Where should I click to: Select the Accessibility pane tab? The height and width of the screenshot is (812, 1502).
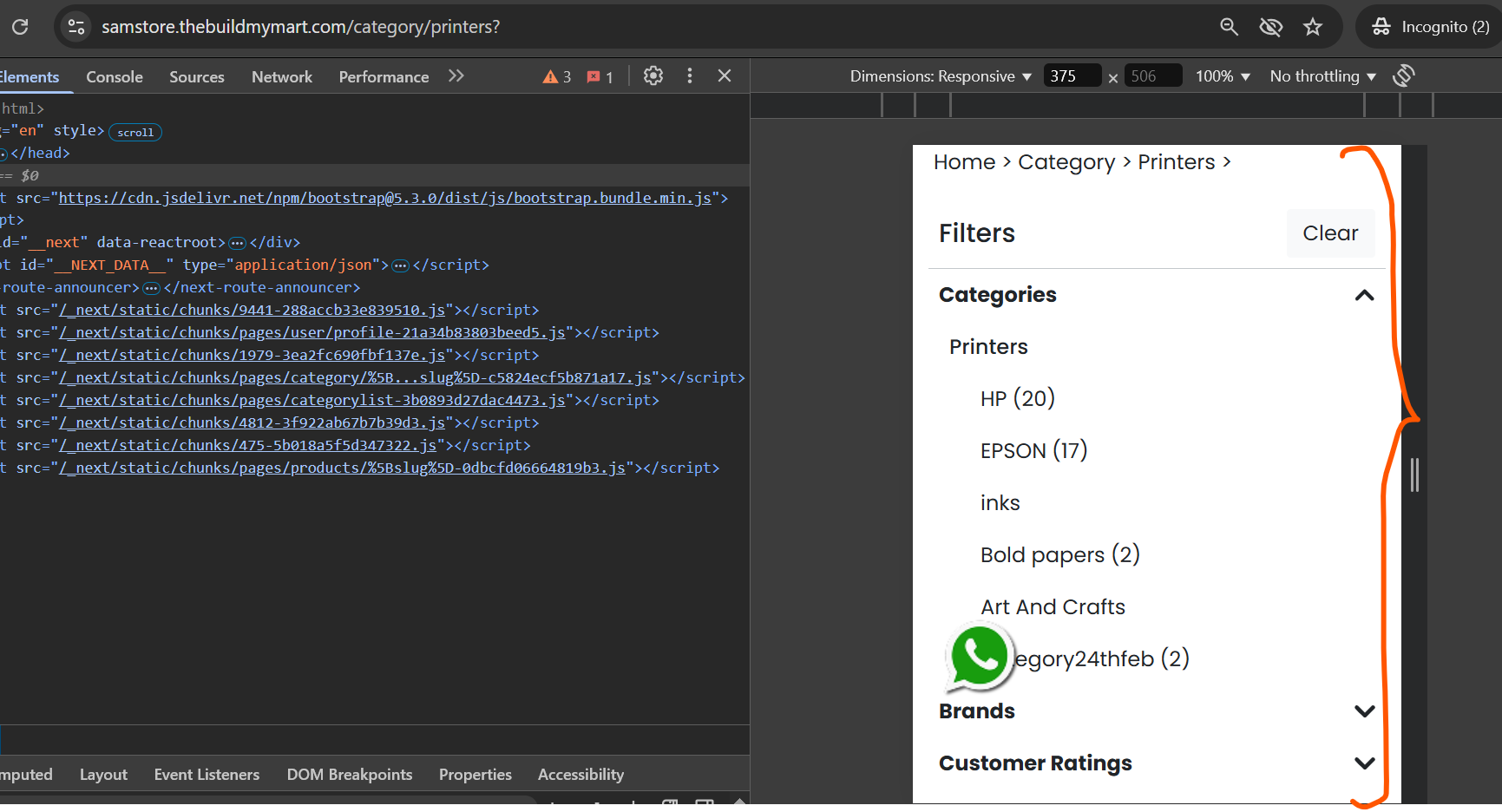pos(580,775)
